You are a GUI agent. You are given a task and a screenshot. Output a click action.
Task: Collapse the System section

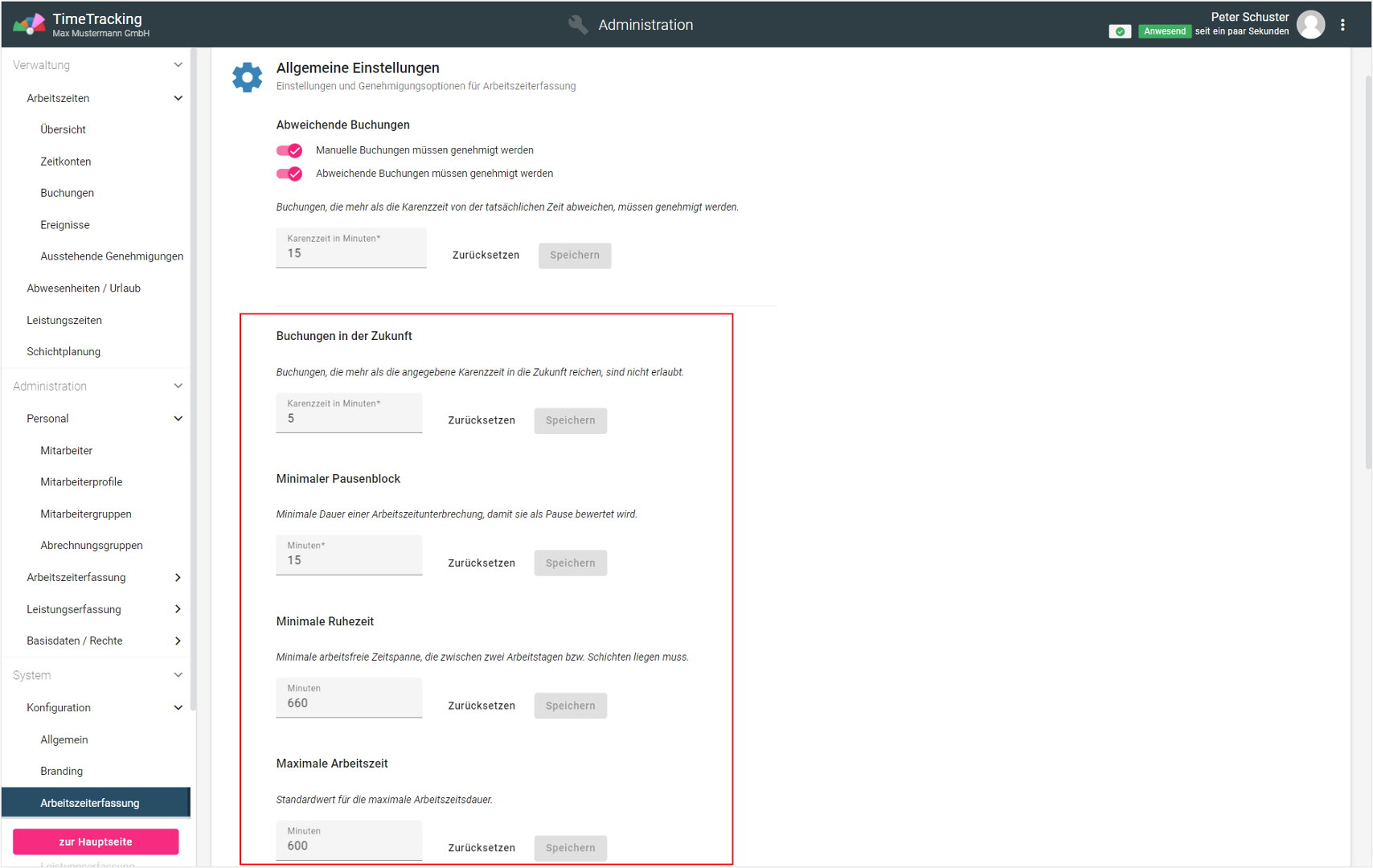pos(178,676)
